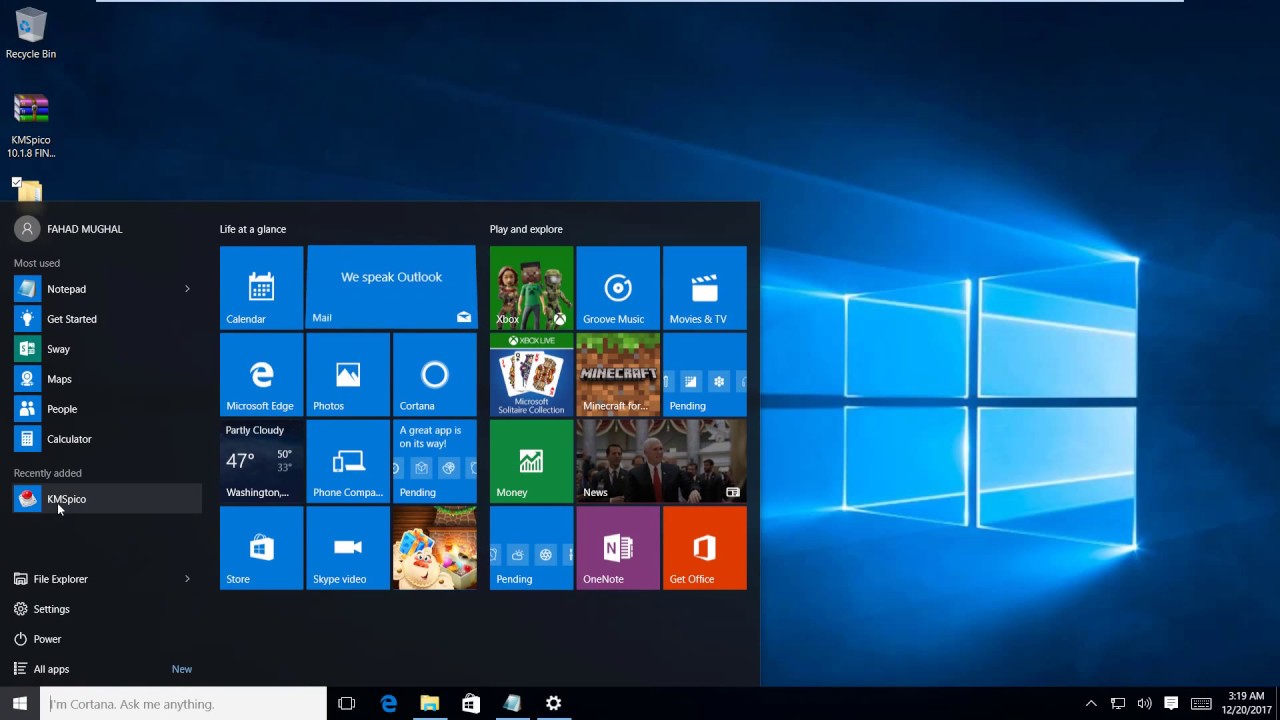Open the Get Office tile
Image resolution: width=1280 pixels, height=720 pixels.
point(705,548)
